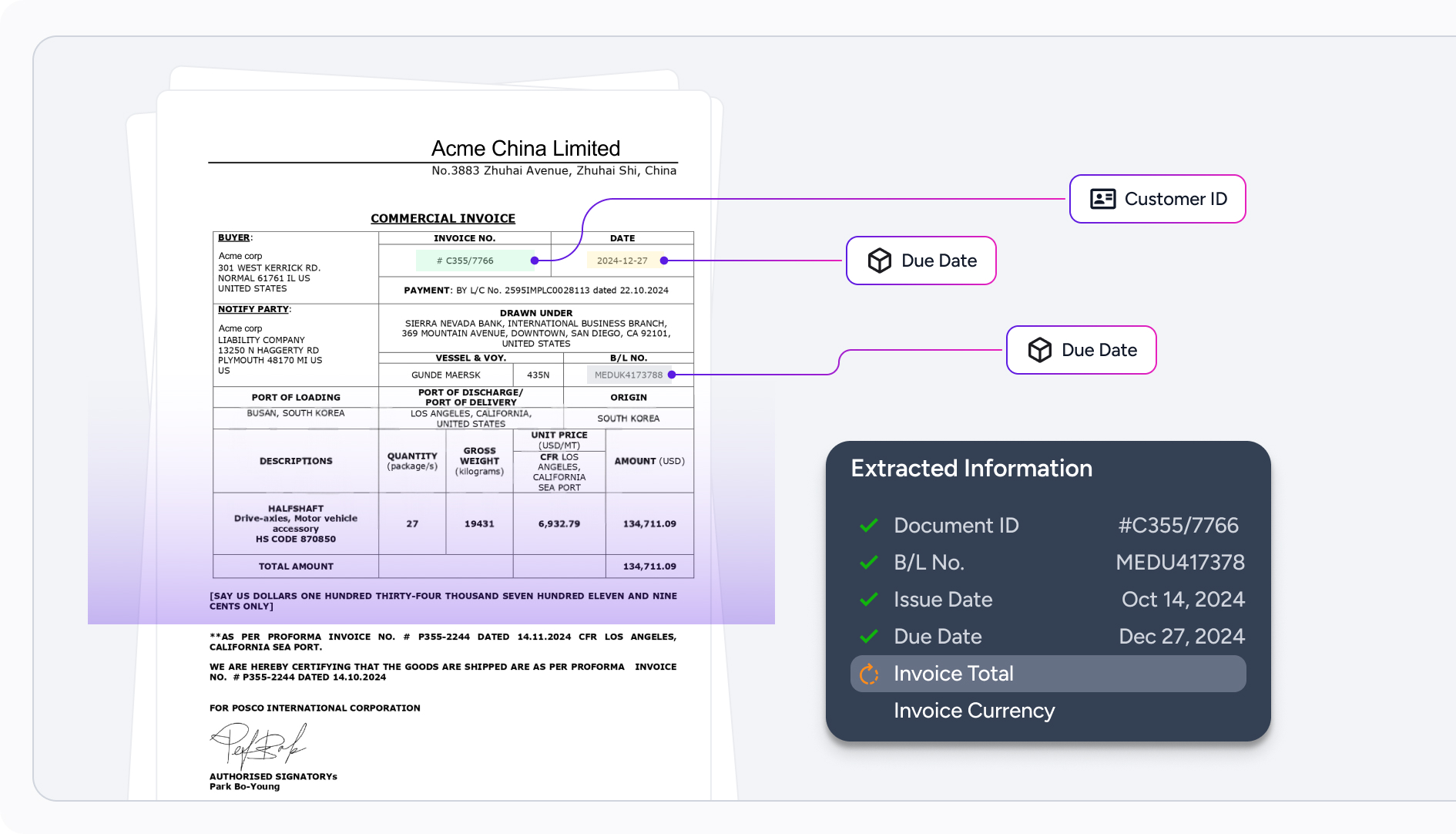Click the signature above AUTHORISED SIGNATORYs

pyautogui.click(x=258, y=745)
